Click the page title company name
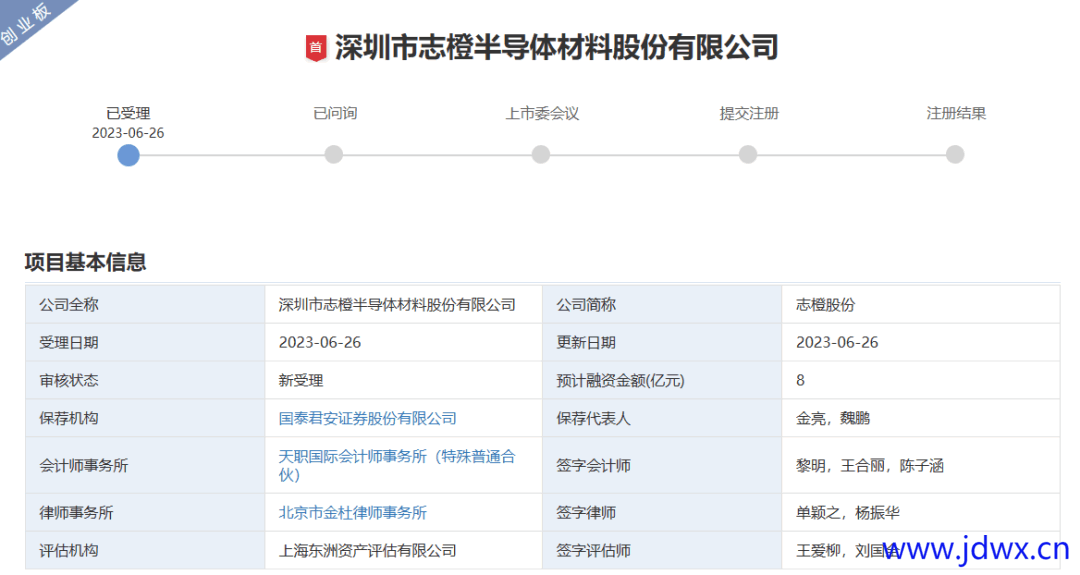 (557, 48)
